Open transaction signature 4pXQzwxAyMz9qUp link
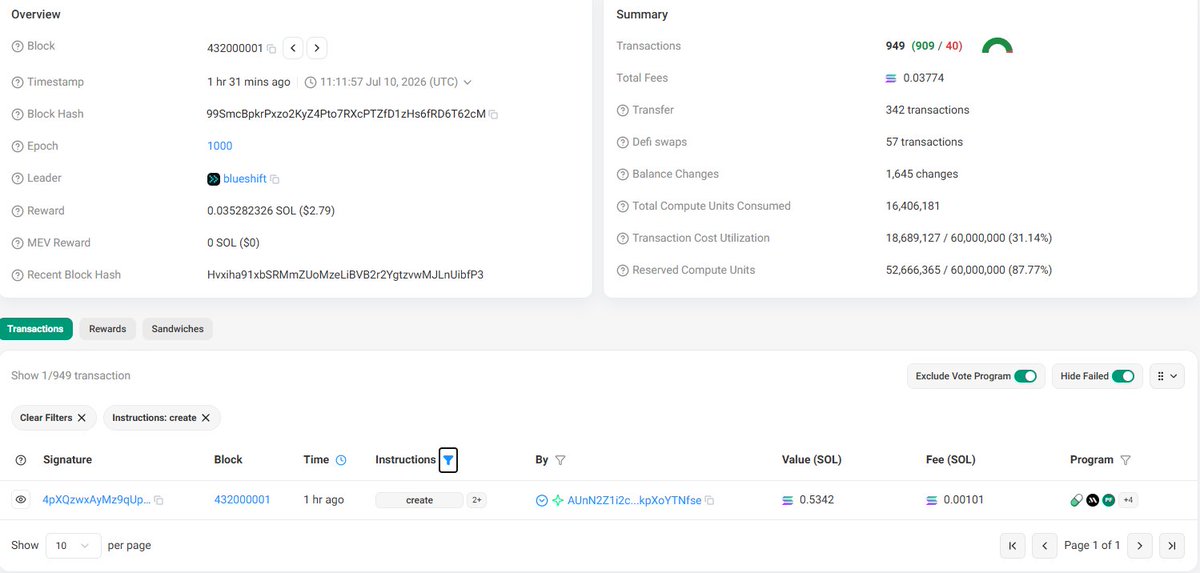1200x573 pixels. [96, 500]
